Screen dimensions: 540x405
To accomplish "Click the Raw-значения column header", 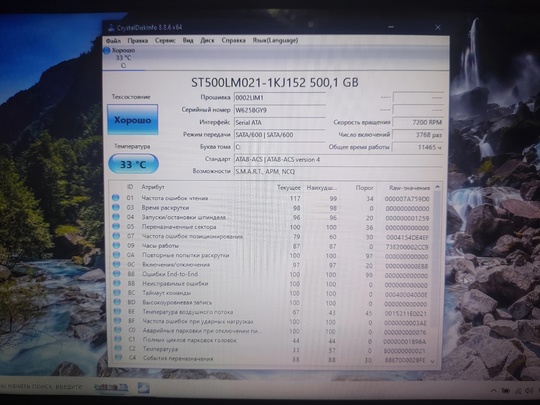I will pyautogui.click(x=409, y=188).
